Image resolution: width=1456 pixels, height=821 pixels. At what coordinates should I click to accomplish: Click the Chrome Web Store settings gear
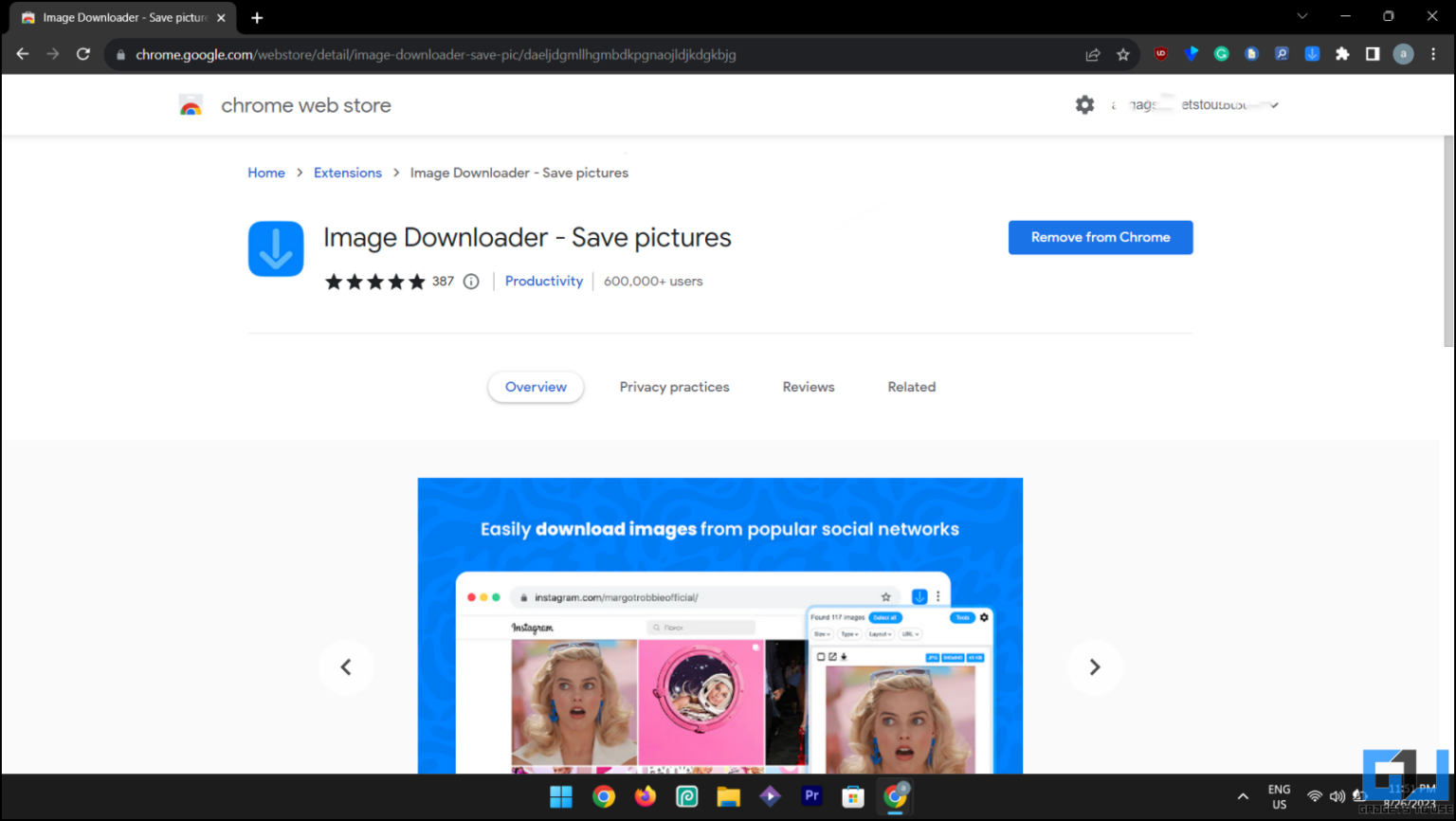click(x=1084, y=104)
